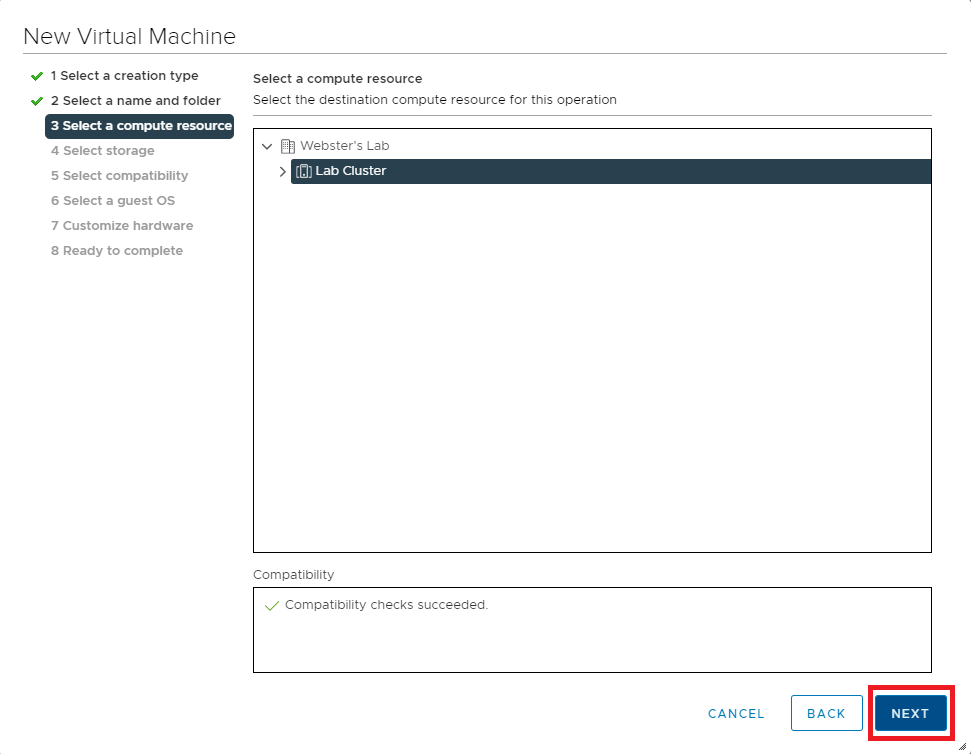Click the green checkmark beside step 2
The image size is (971, 754).
click(x=37, y=101)
